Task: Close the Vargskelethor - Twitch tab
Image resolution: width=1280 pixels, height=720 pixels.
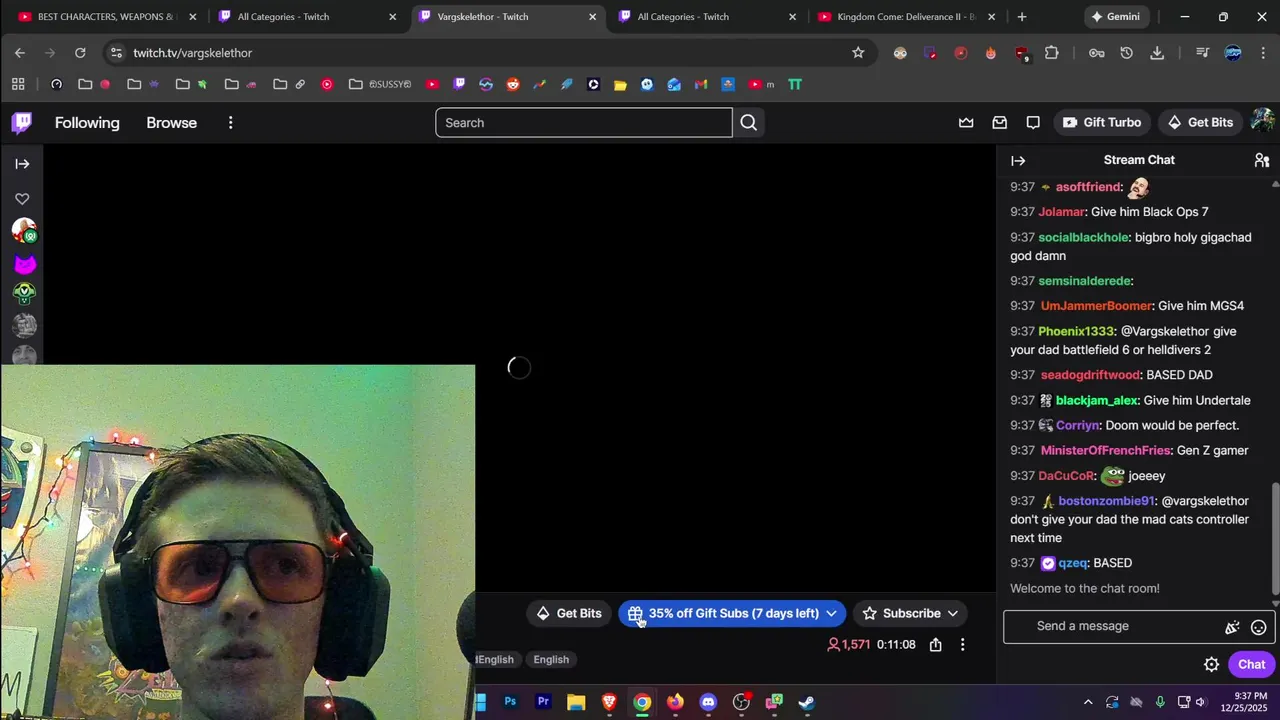Action: [592, 17]
